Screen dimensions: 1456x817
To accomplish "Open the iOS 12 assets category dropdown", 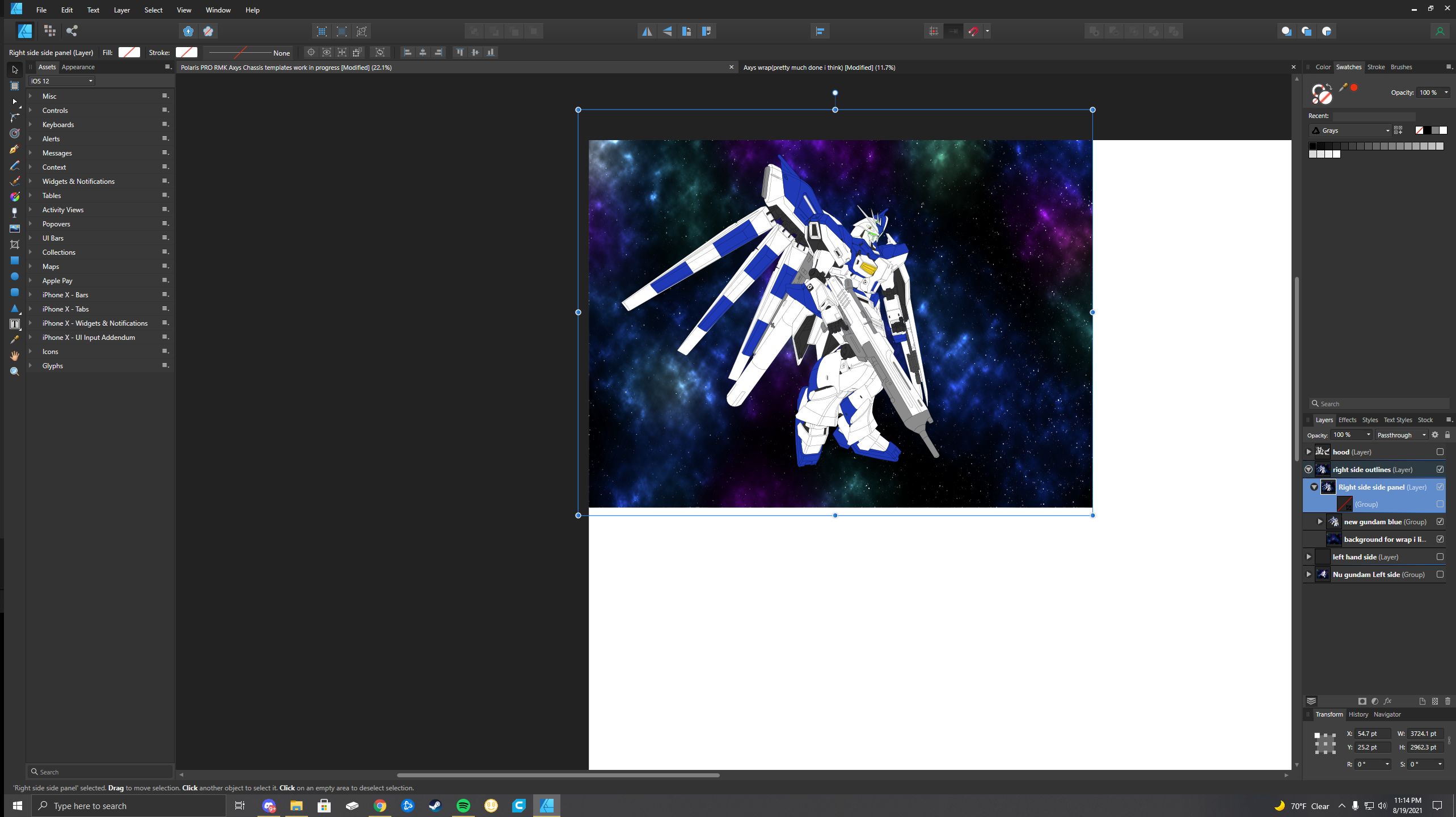I will coord(61,81).
